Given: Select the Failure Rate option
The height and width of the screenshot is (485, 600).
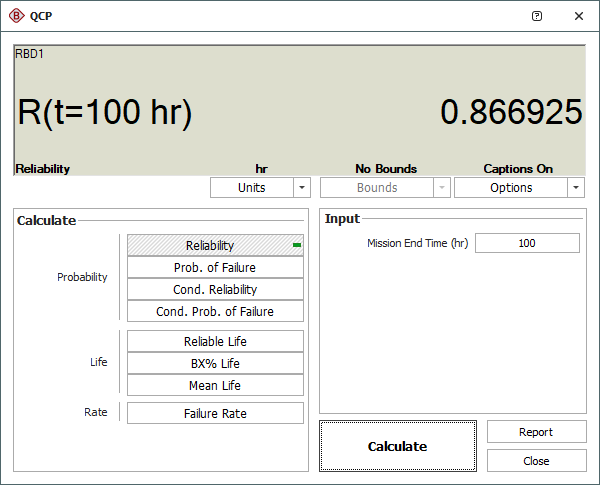Looking at the screenshot, I should [215, 413].
